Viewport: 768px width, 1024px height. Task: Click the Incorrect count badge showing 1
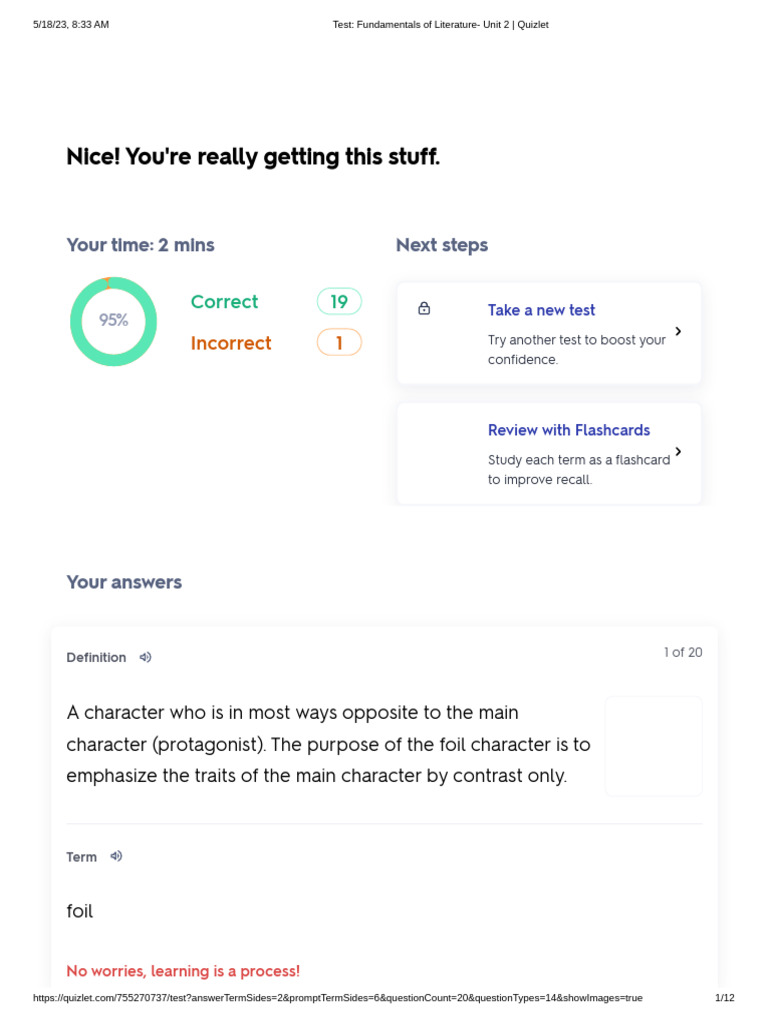[x=339, y=343]
